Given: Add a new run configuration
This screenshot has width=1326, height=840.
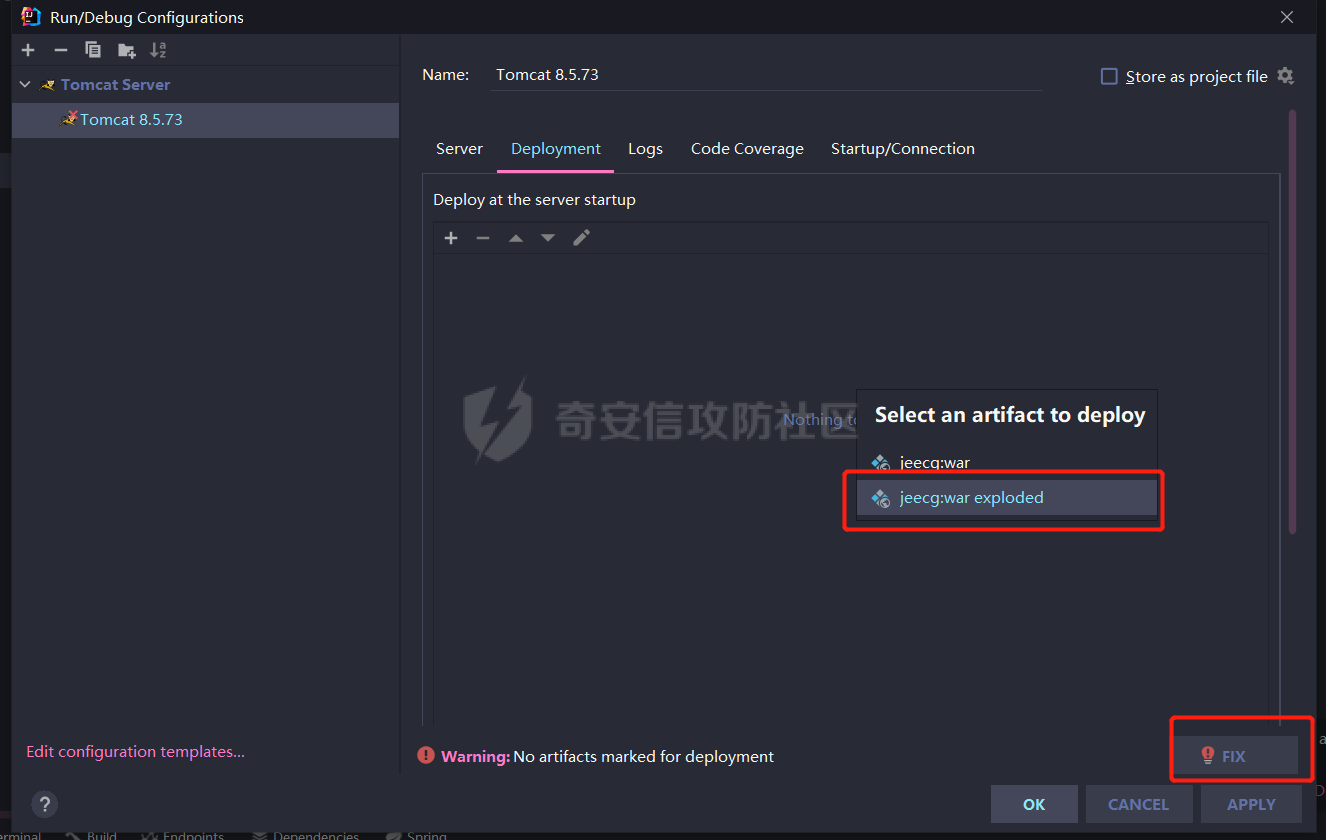Looking at the screenshot, I should click(x=28, y=50).
